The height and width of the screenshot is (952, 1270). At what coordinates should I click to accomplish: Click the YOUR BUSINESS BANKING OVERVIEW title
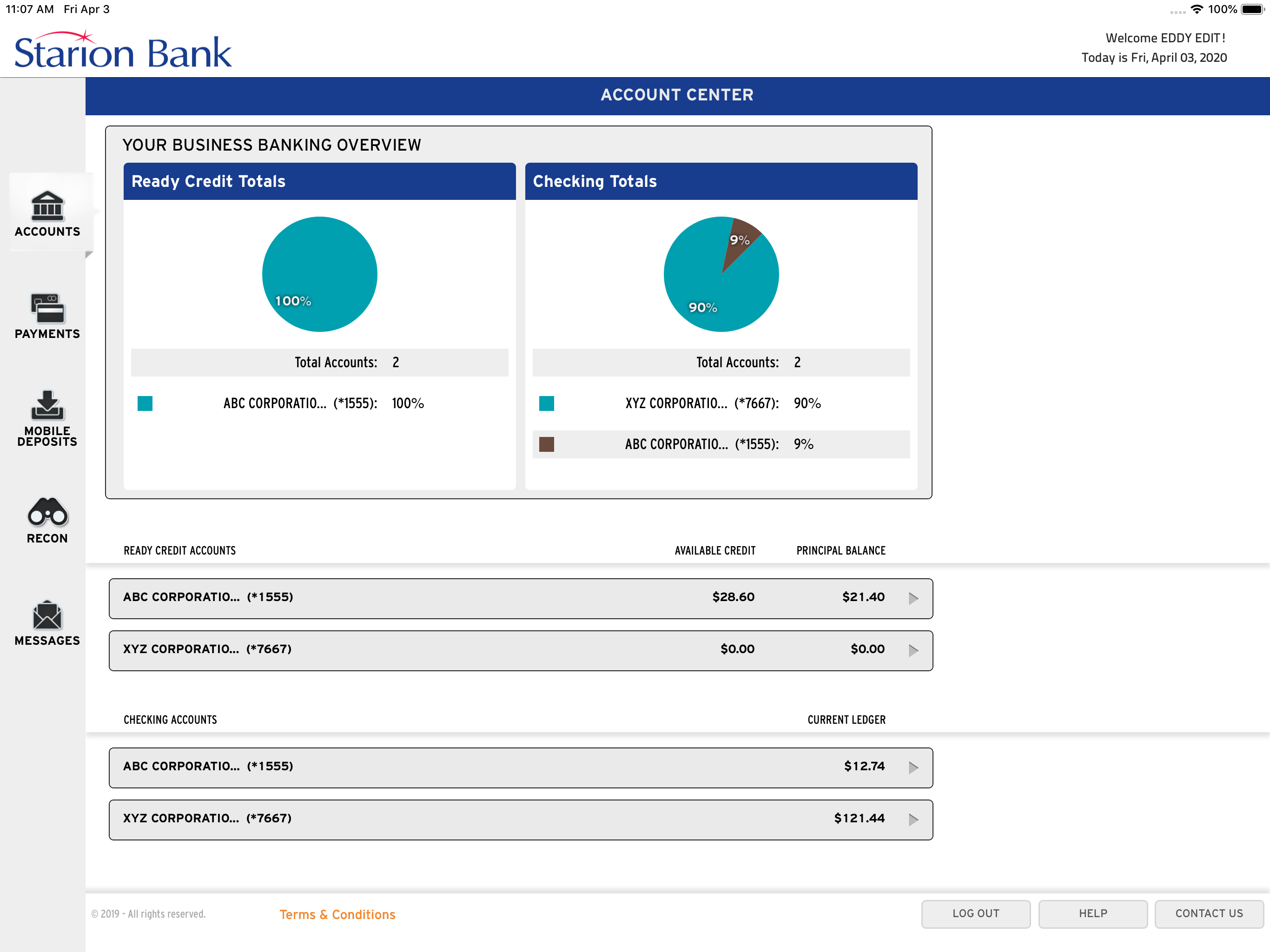(272, 145)
